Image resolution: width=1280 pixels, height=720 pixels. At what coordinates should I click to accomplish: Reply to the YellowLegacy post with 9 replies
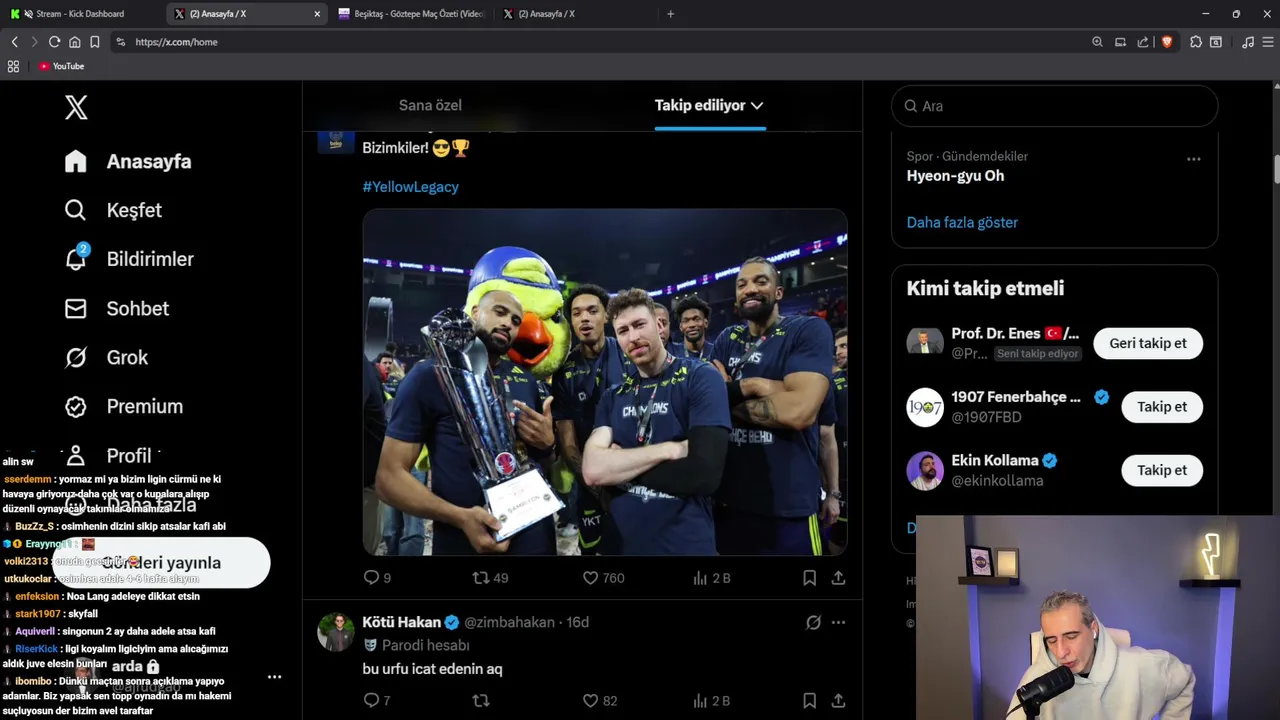click(x=377, y=578)
